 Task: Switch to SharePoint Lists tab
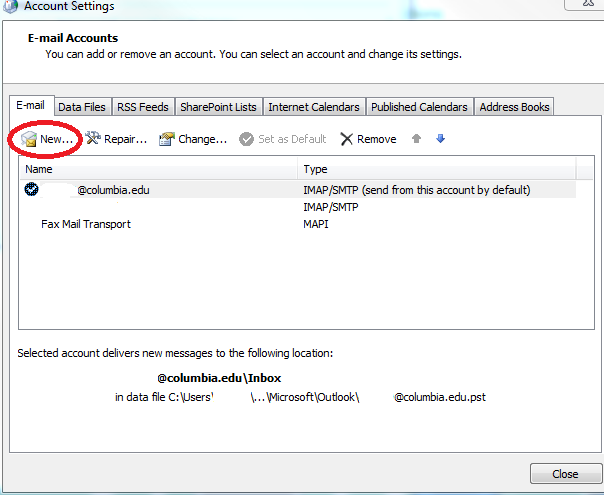tap(218, 107)
